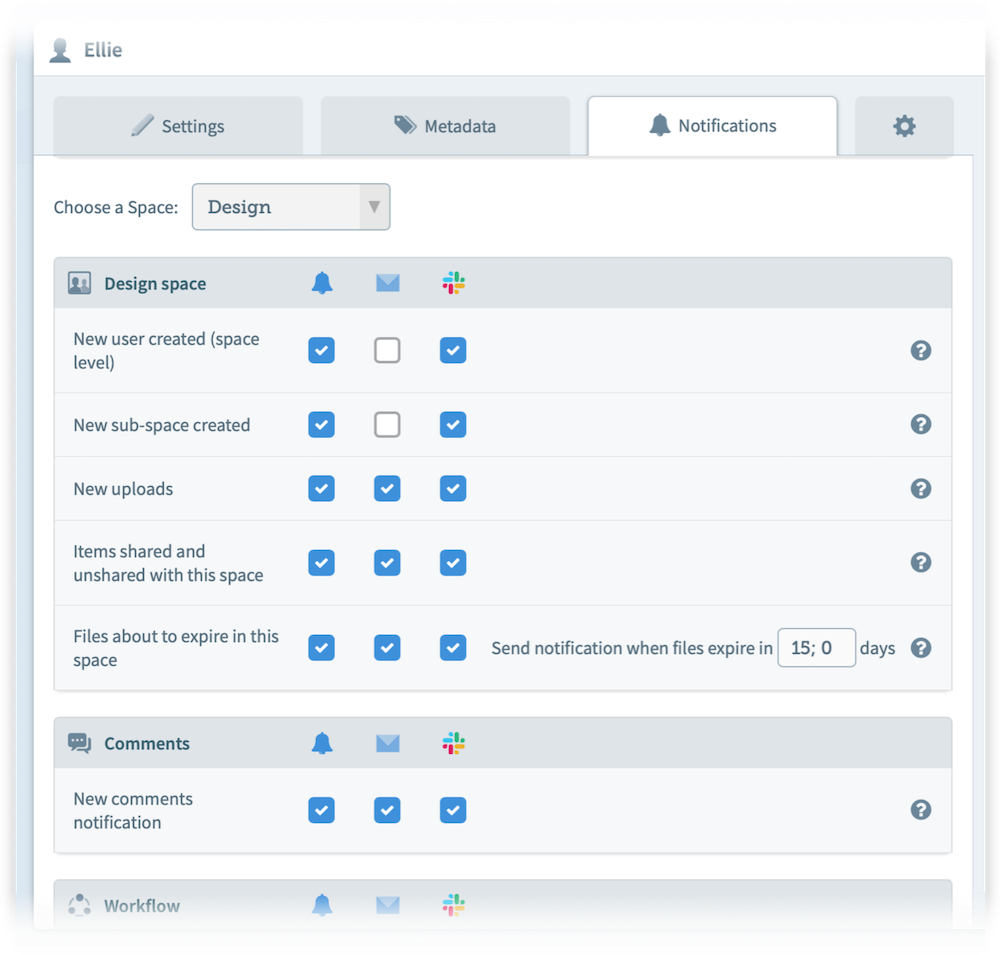Click the Workflow section icon
The height and width of the screenshot is (955, 1000).
[80, 905]
